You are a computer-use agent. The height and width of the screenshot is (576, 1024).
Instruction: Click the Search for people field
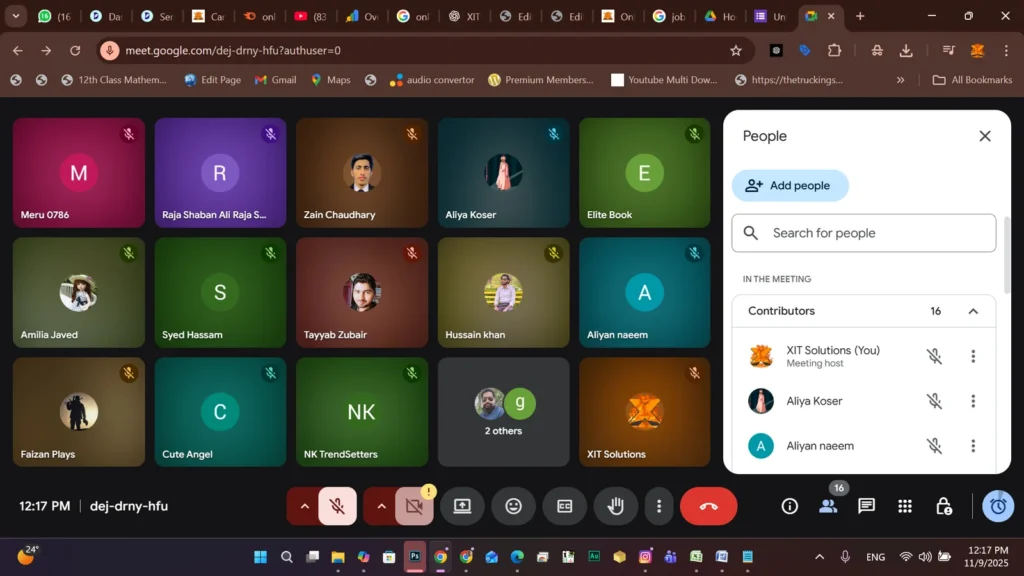[864, 233]
